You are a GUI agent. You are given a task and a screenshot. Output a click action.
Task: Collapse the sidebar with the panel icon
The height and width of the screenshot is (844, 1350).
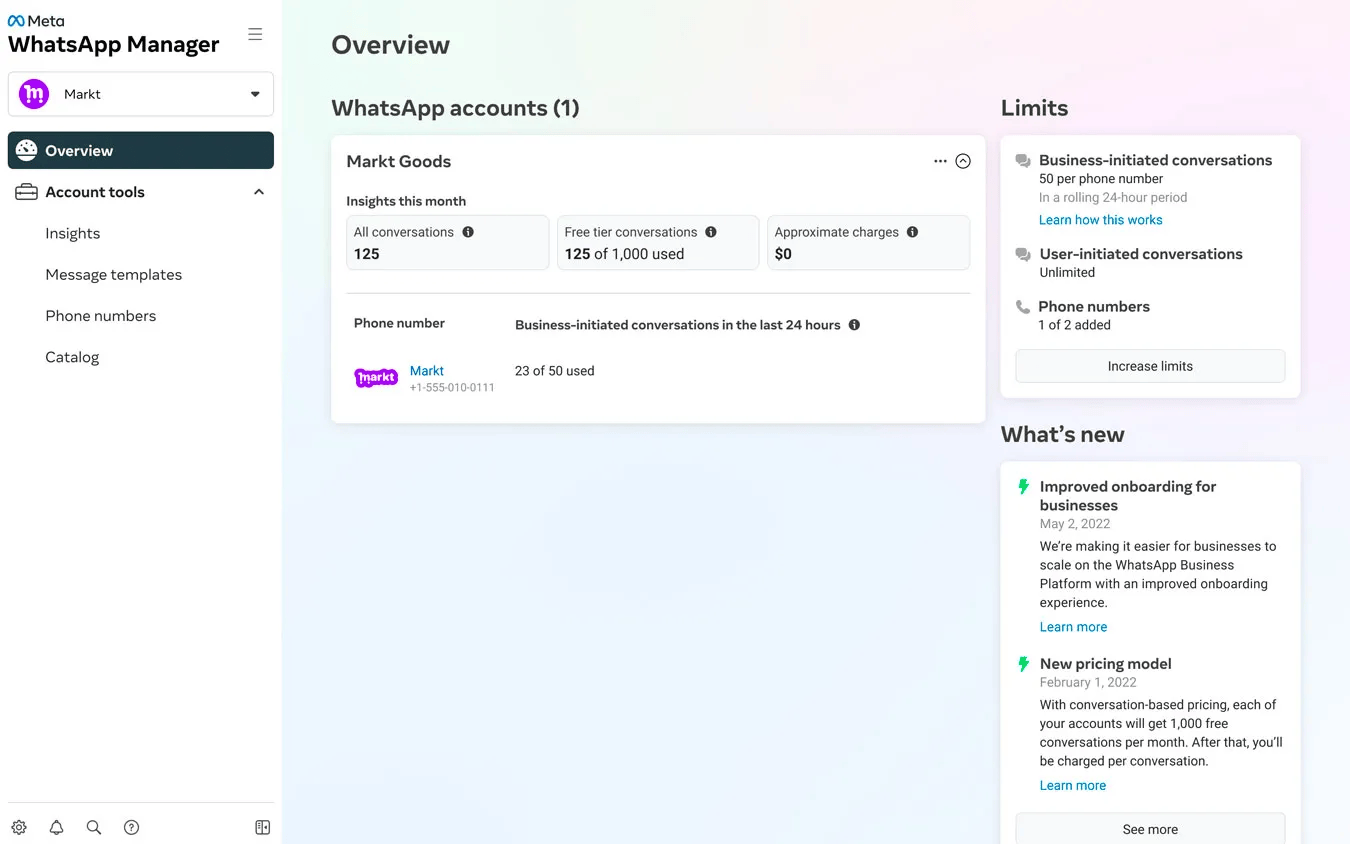(262, 827)
